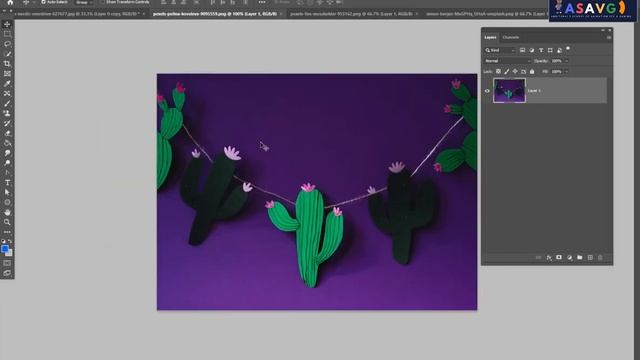Select the Ellipse shape tool

tap(7, 202)
